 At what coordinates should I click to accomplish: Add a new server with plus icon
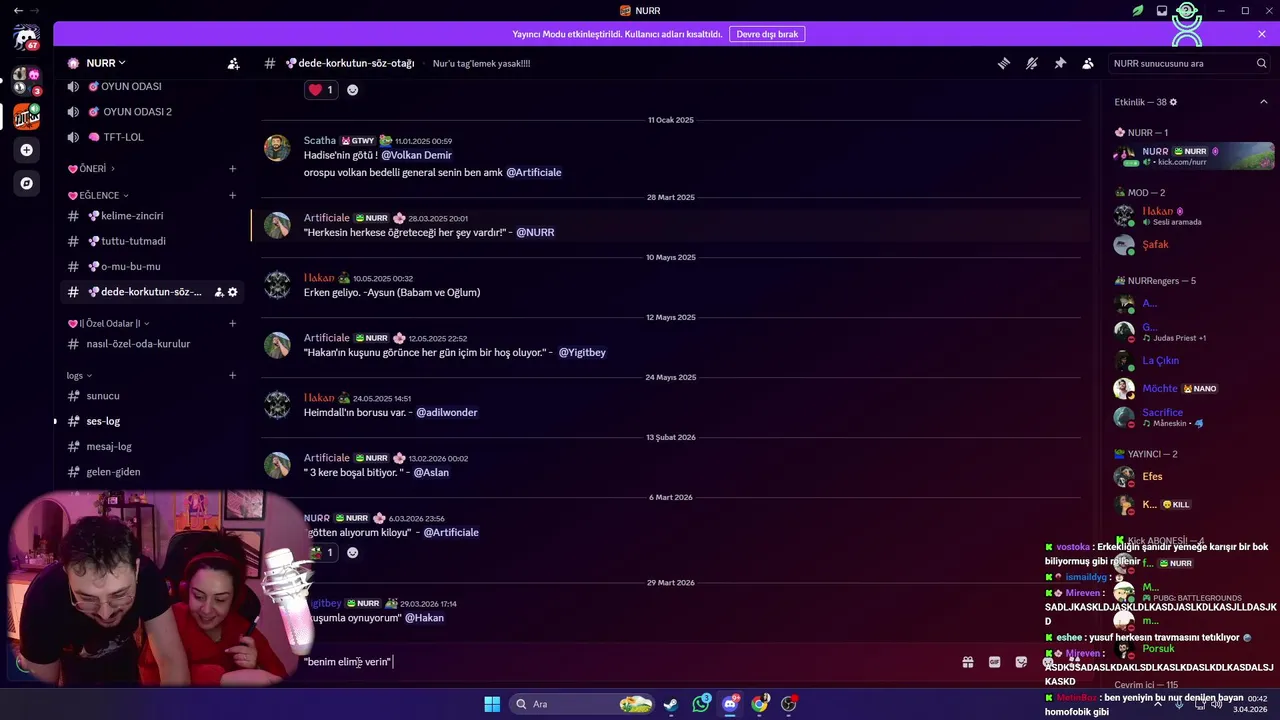tap(26, 150)
